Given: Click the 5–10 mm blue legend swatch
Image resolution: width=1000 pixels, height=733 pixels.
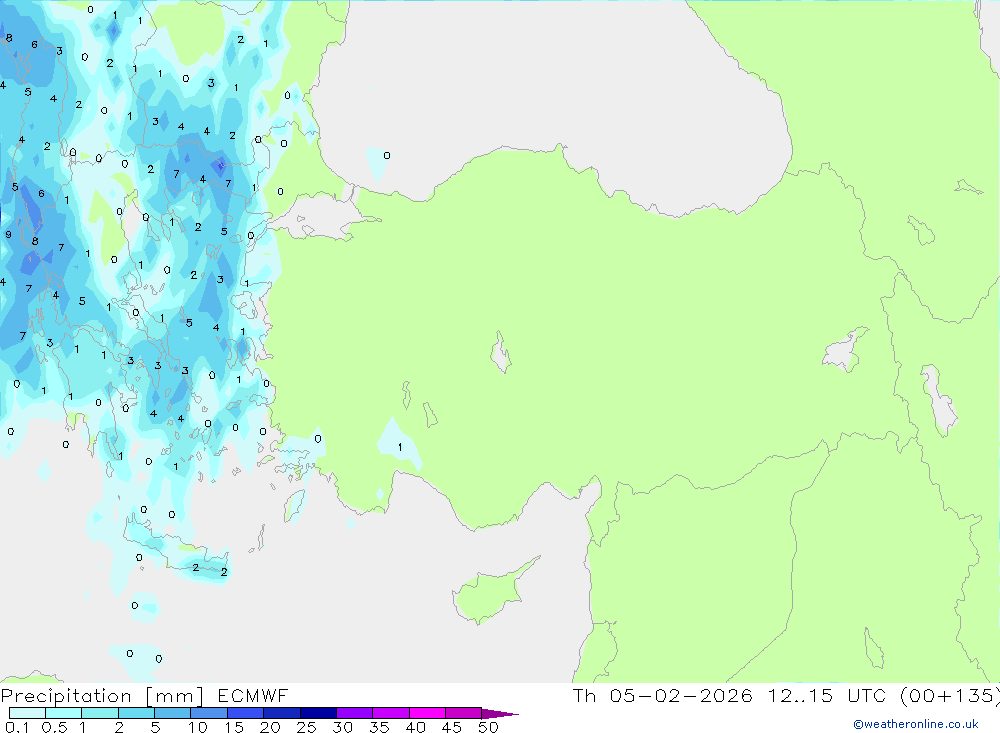Looking at the screenshot, I should [x=173, y=713].
